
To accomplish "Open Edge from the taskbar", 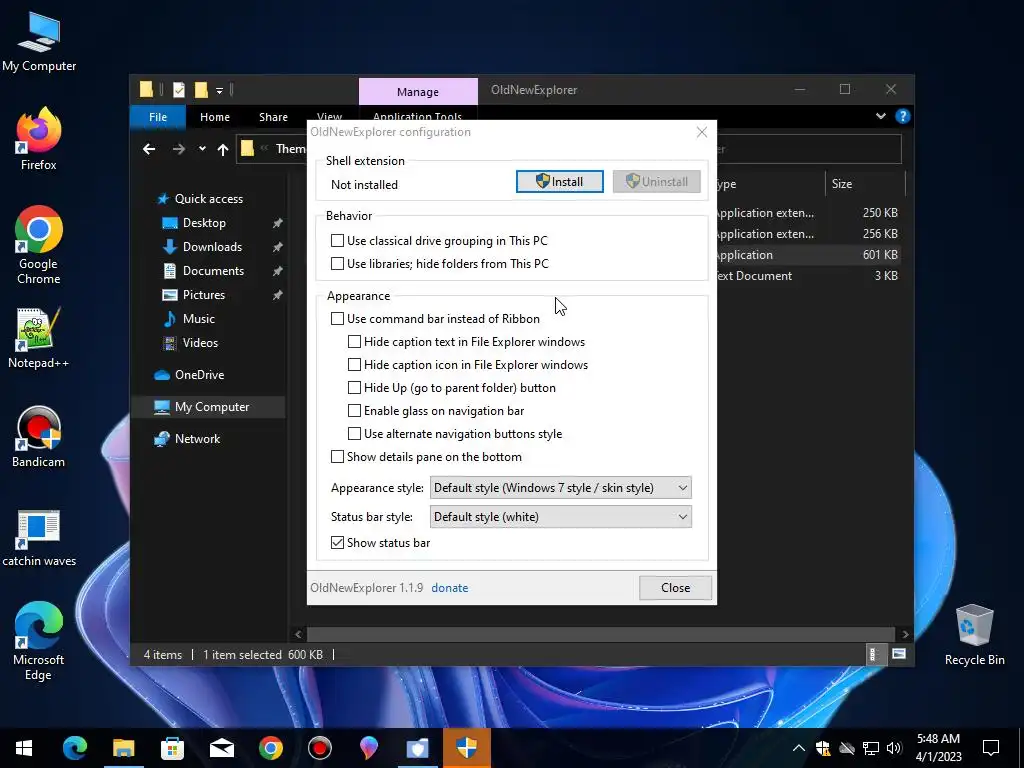I will click(74, 748).
